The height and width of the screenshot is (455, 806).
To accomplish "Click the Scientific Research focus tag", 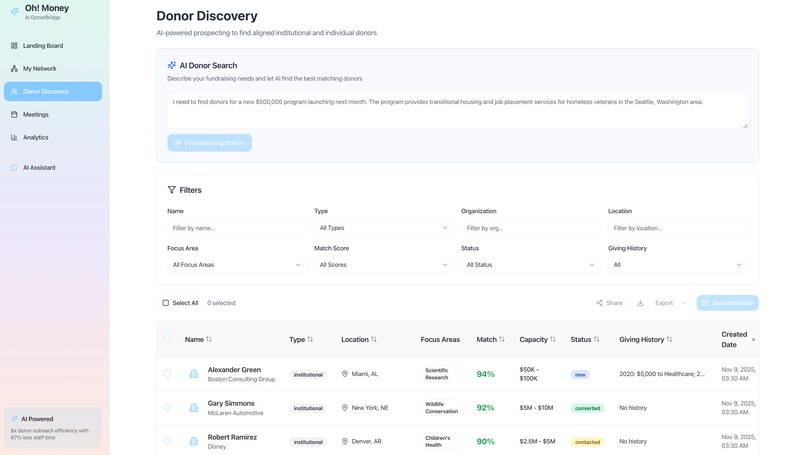I will 441,374.
